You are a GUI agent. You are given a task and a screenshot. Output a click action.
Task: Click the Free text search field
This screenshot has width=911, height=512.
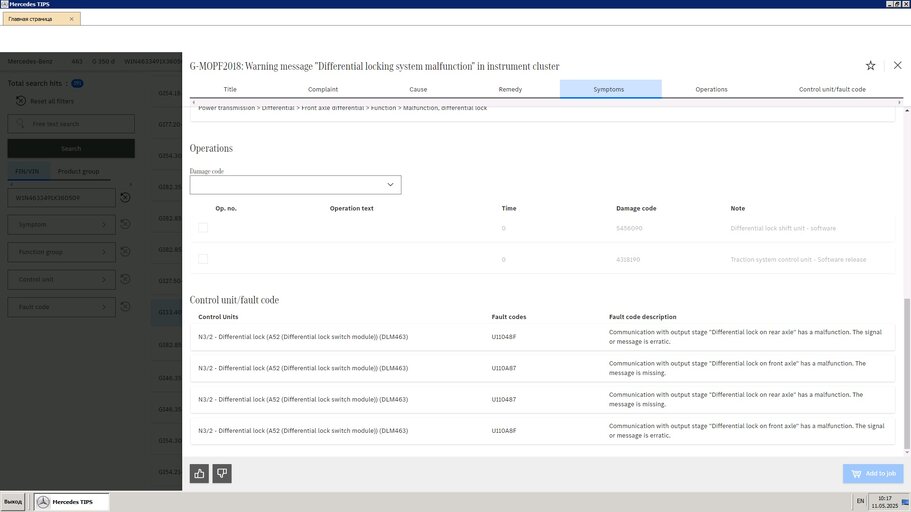click(x=71, y=124)
